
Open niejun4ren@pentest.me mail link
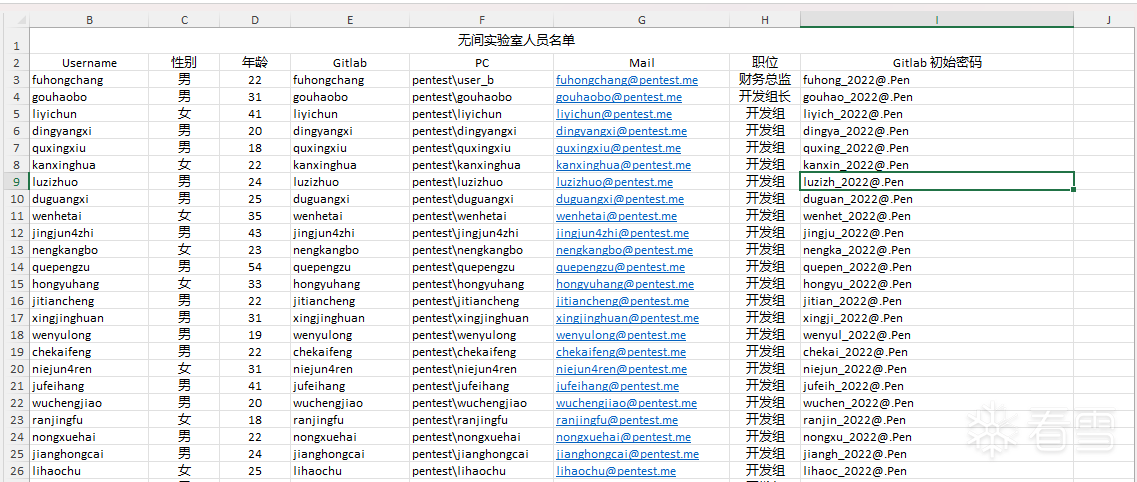tap(621, 369)
